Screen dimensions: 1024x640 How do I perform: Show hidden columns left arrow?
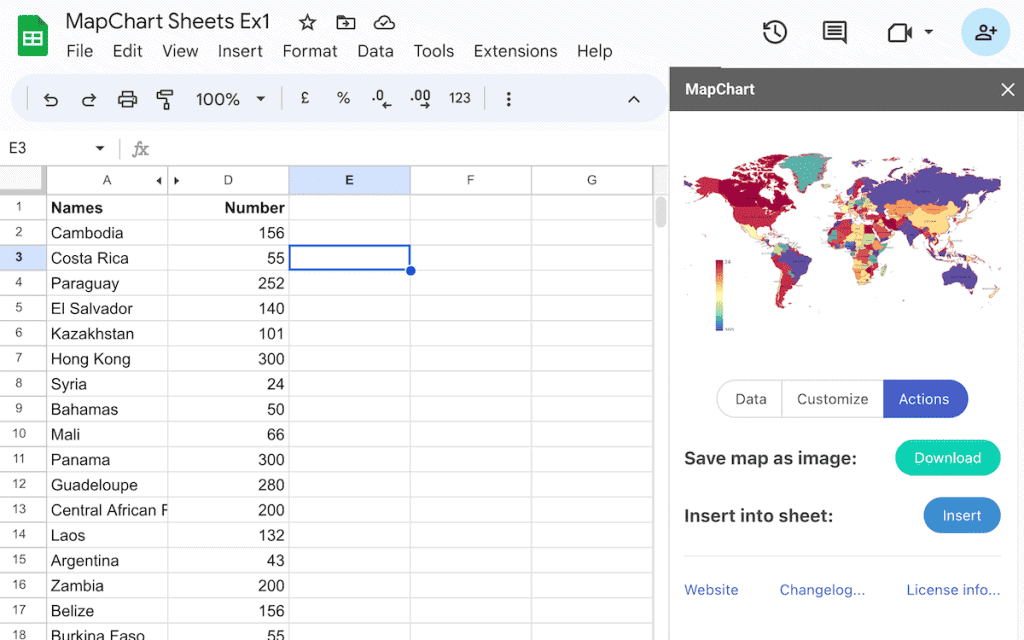pyautogui.click(x=159, y=181)
